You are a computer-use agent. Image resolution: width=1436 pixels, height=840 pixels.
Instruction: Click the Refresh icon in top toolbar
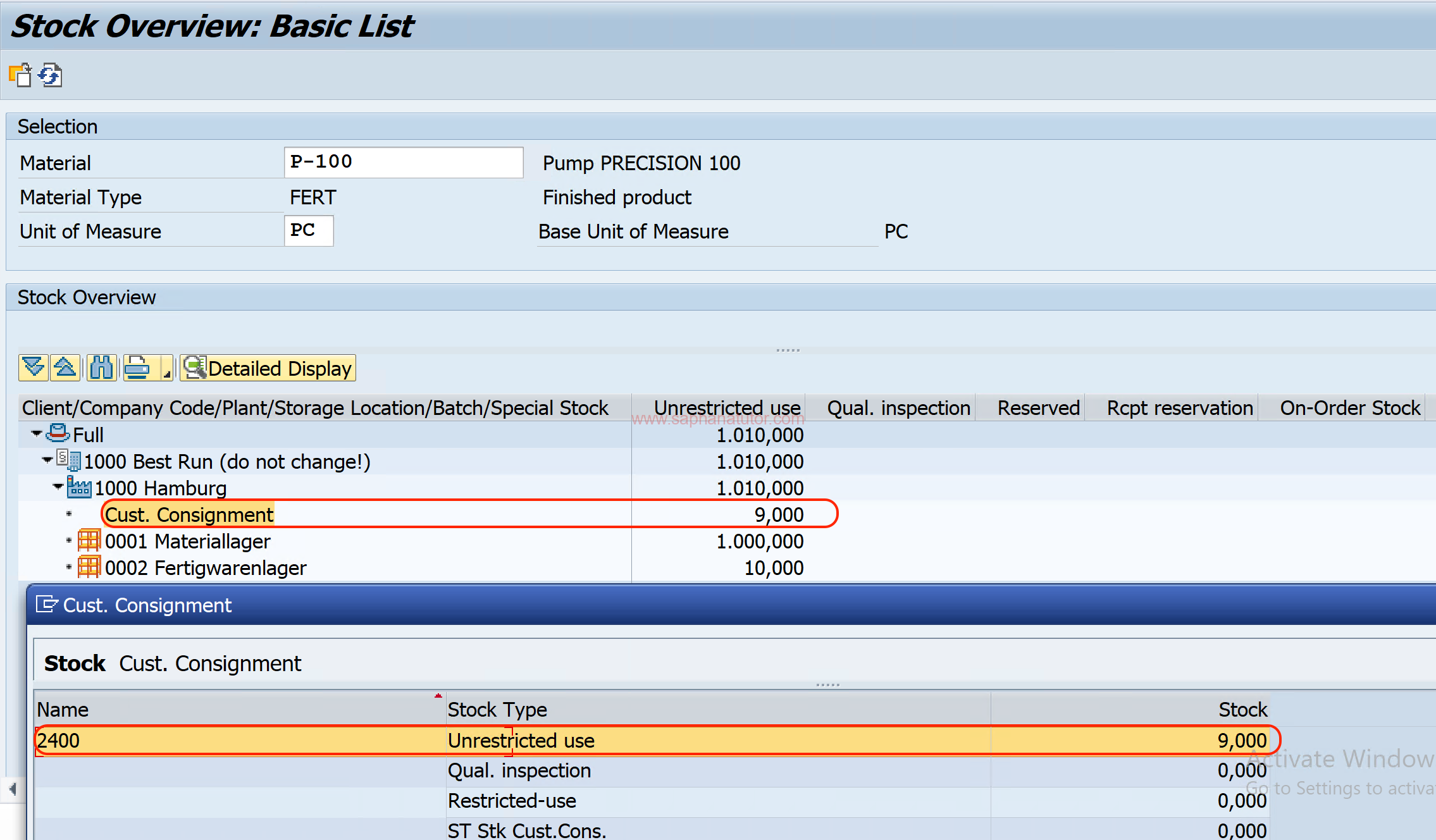pos(50,75)
